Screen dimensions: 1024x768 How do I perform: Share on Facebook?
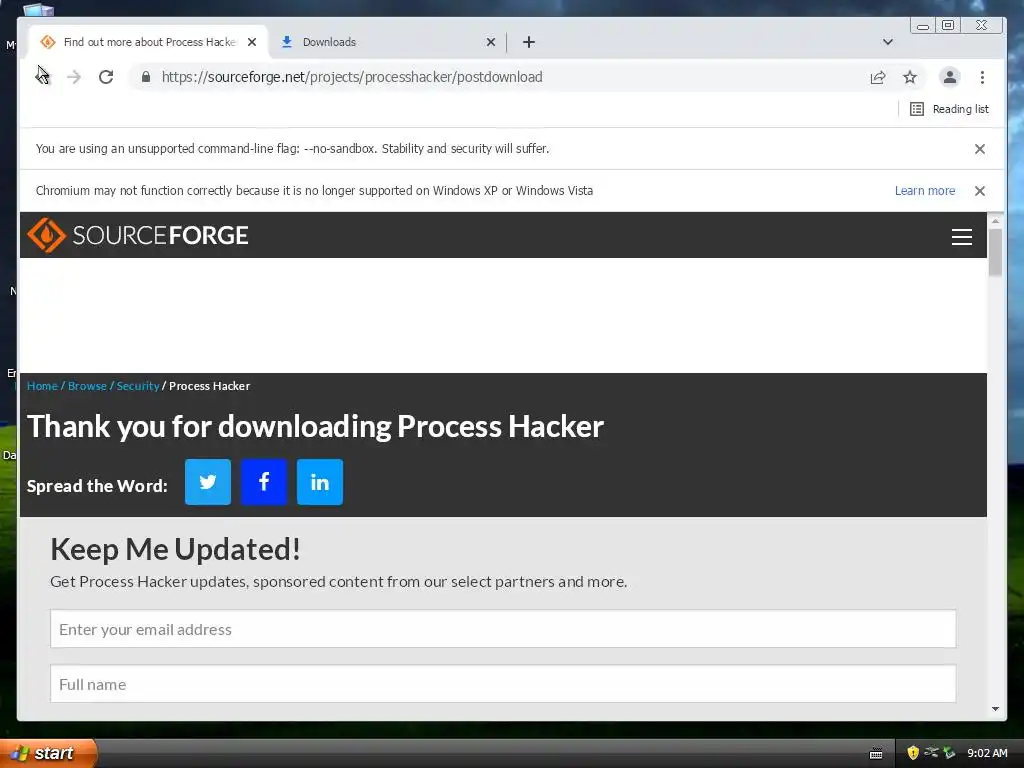tap(264, 482)
